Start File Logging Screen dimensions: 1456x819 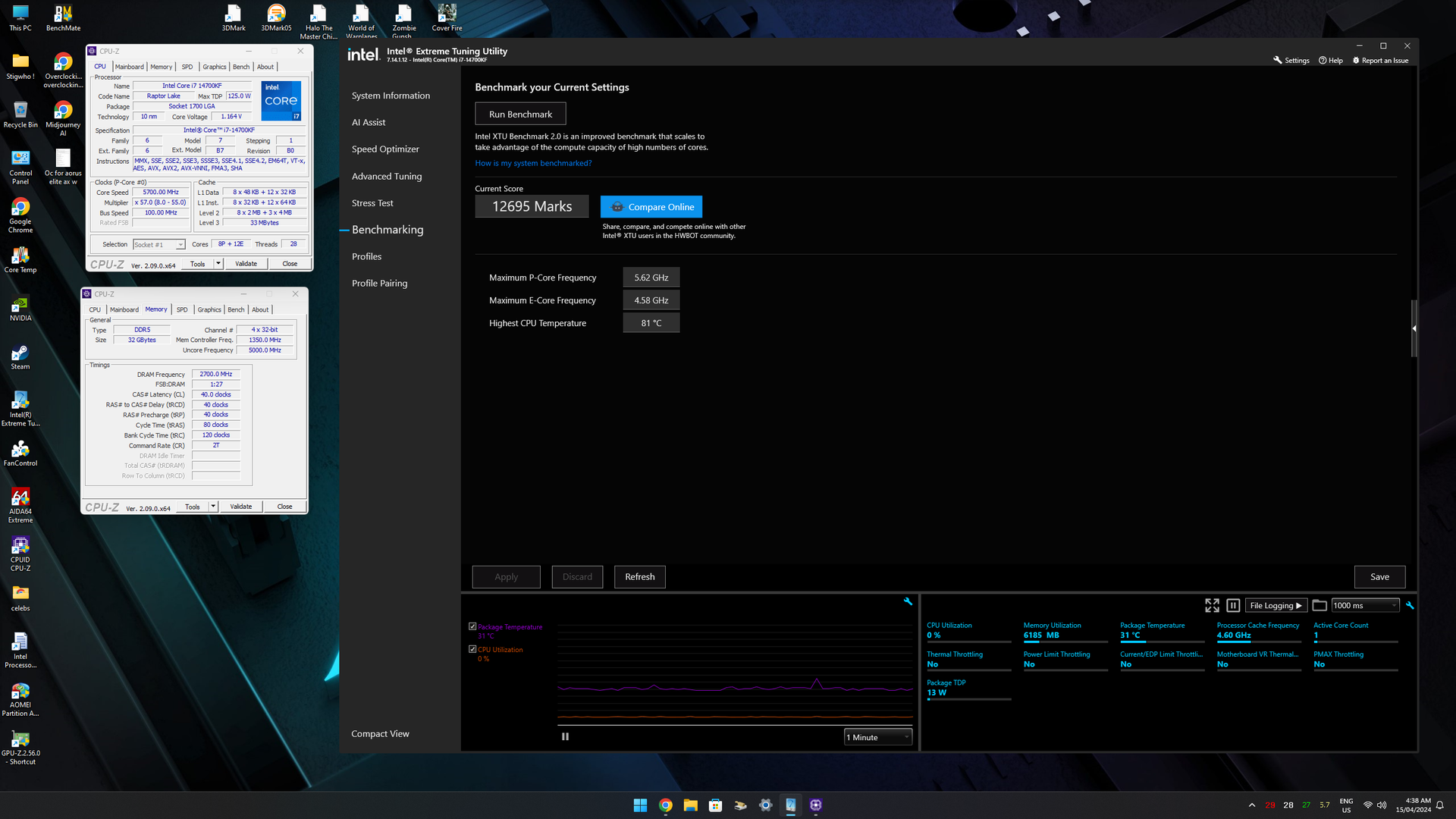(1276, 605)
